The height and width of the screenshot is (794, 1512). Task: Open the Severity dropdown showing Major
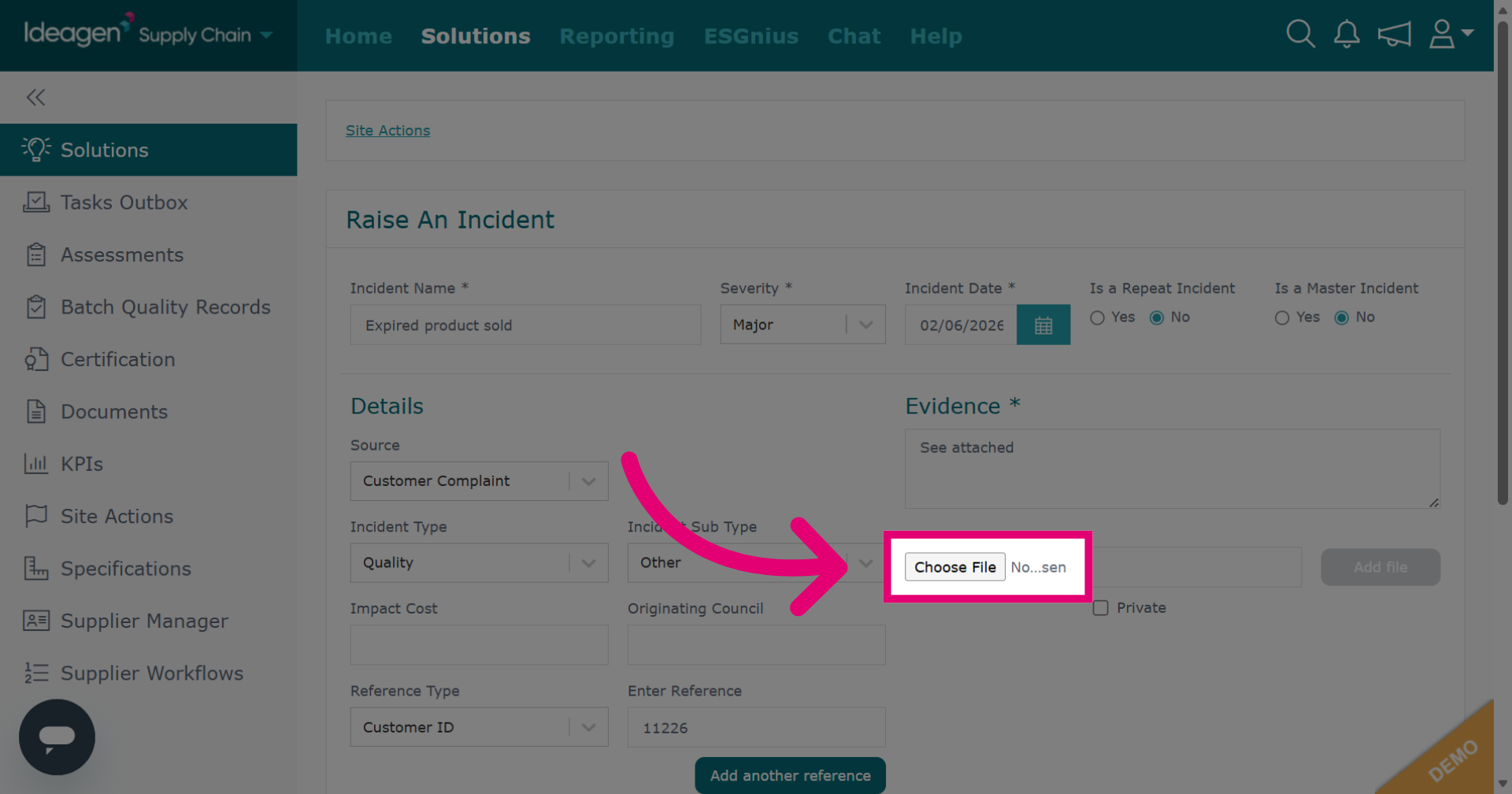pos(802,325)
